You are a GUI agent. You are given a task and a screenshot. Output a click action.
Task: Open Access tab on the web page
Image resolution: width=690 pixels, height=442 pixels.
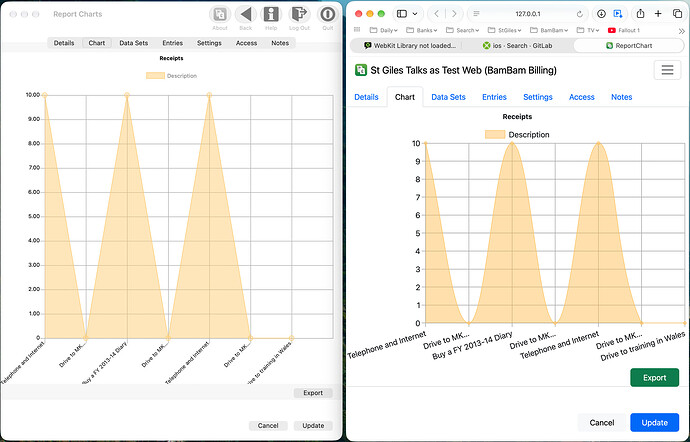(x=582, y=97)
